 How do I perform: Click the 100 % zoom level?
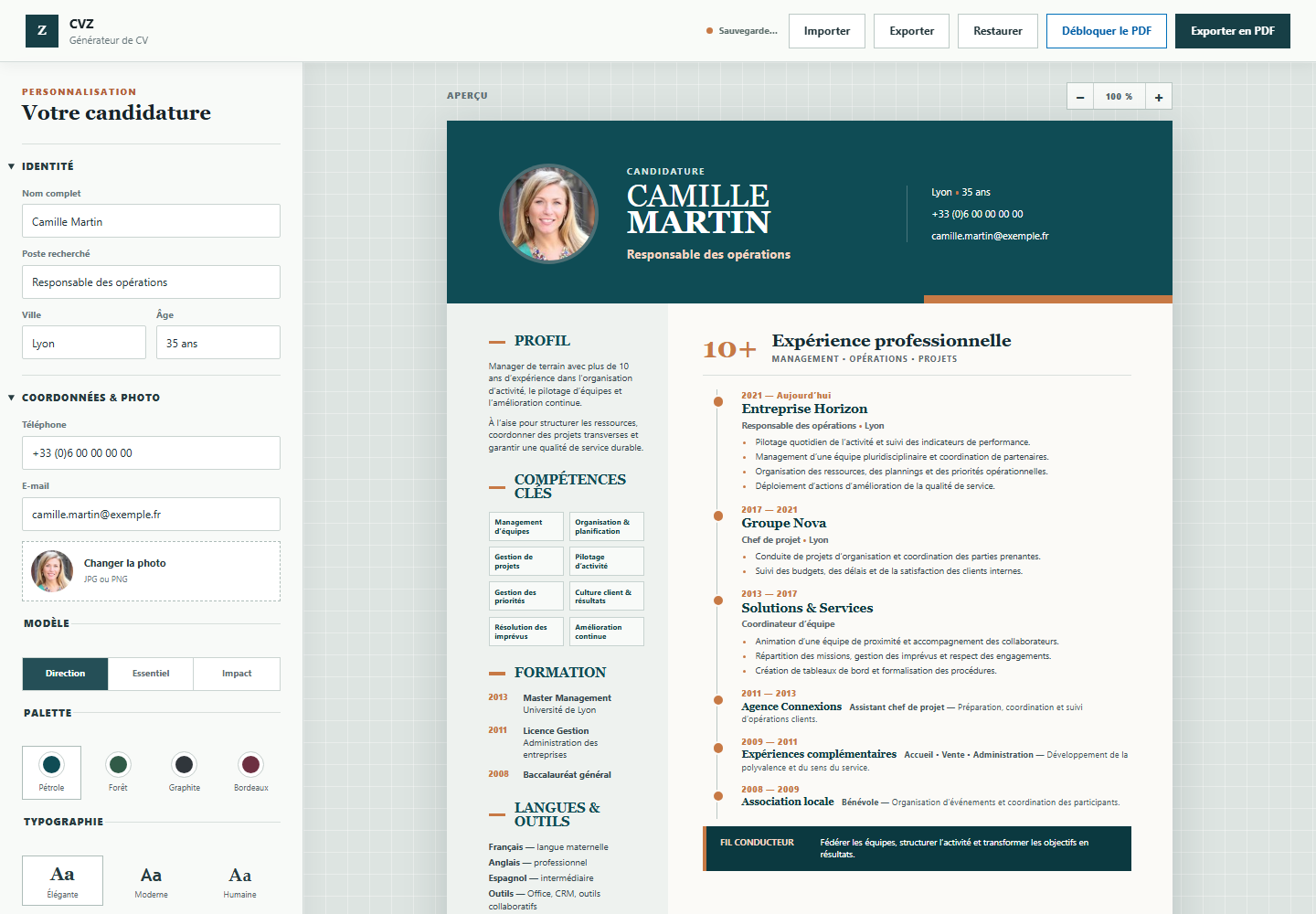[x=1119, y=97]
